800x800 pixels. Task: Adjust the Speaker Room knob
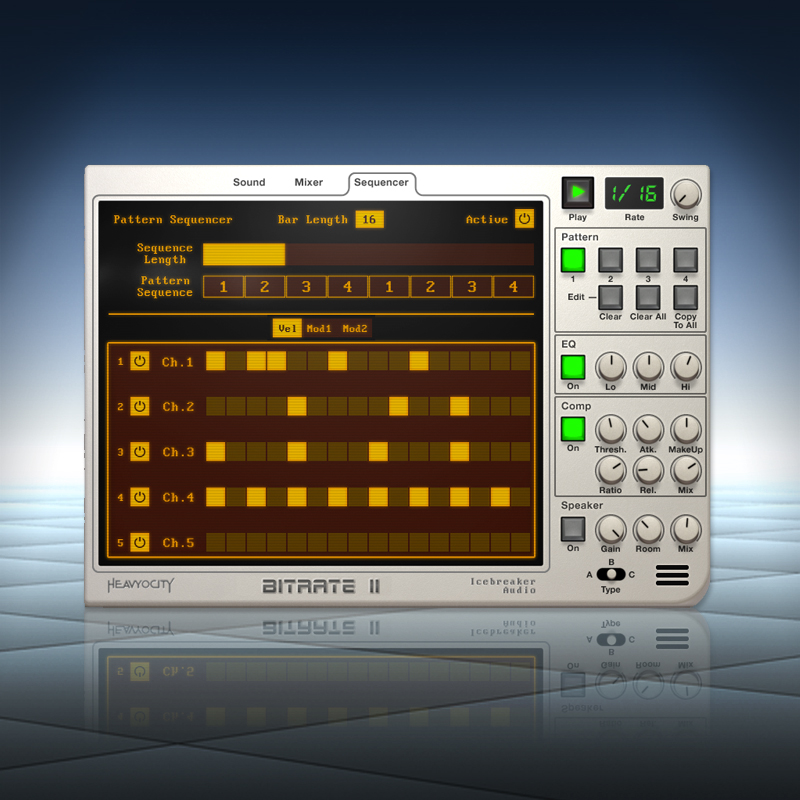648,530
